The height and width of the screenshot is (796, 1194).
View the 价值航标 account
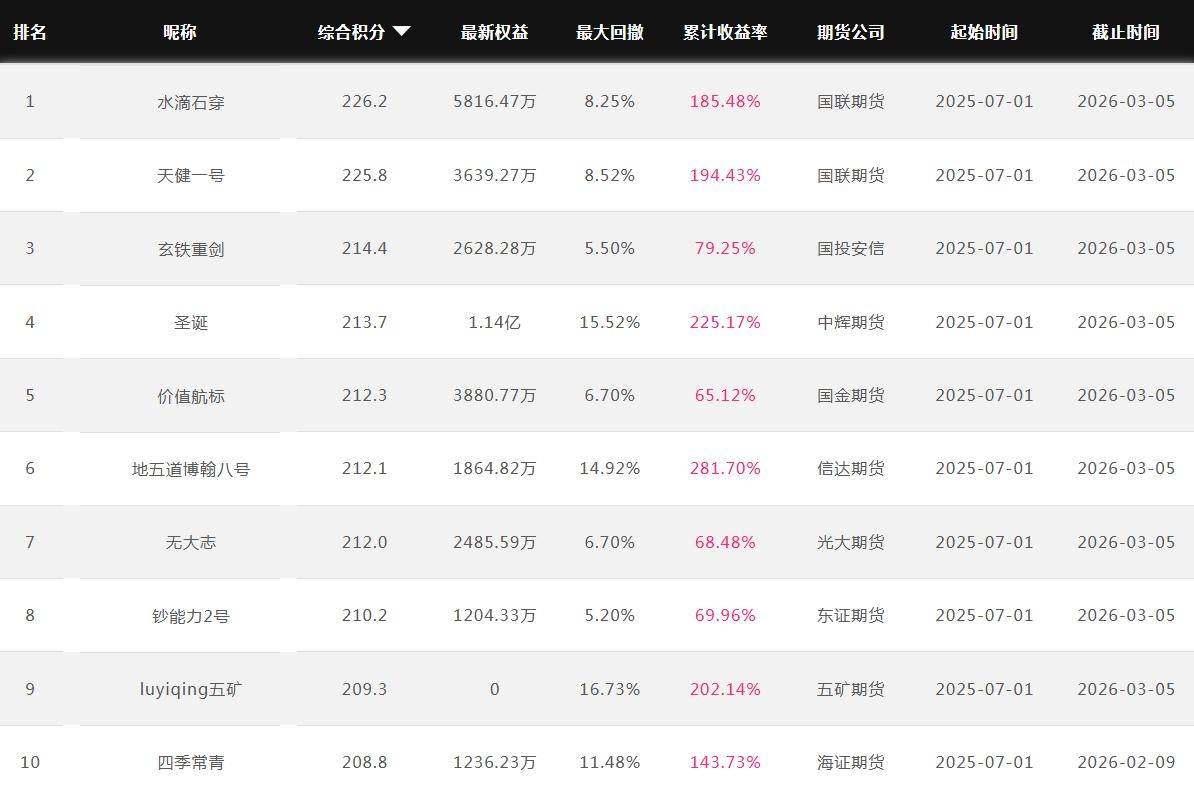(191, 395)
